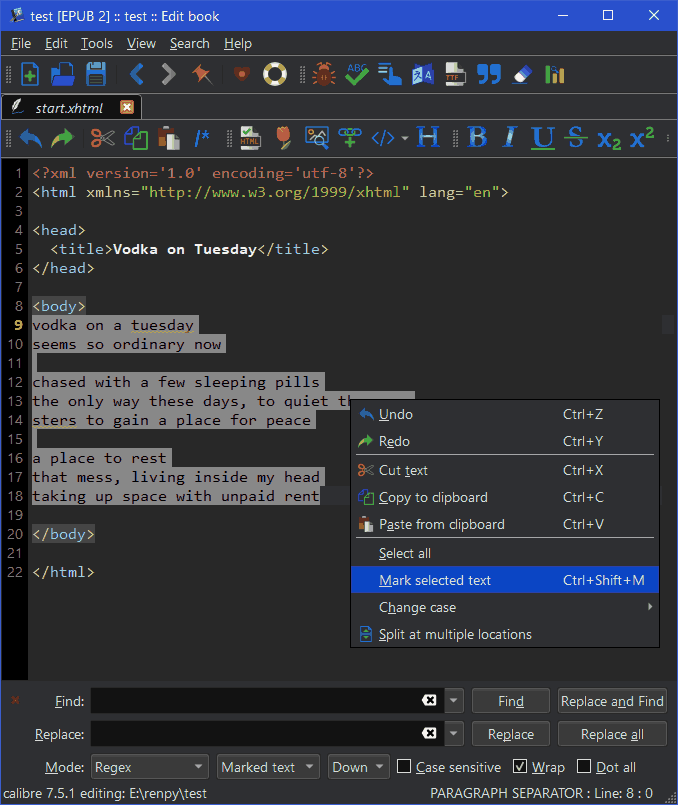Click the Insert image icon

coord(316,138)
